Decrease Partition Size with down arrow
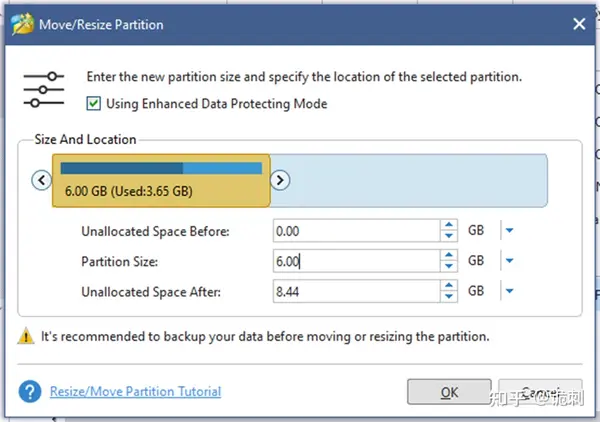Viewport: 600px width, 422px height. pos(449,266)
